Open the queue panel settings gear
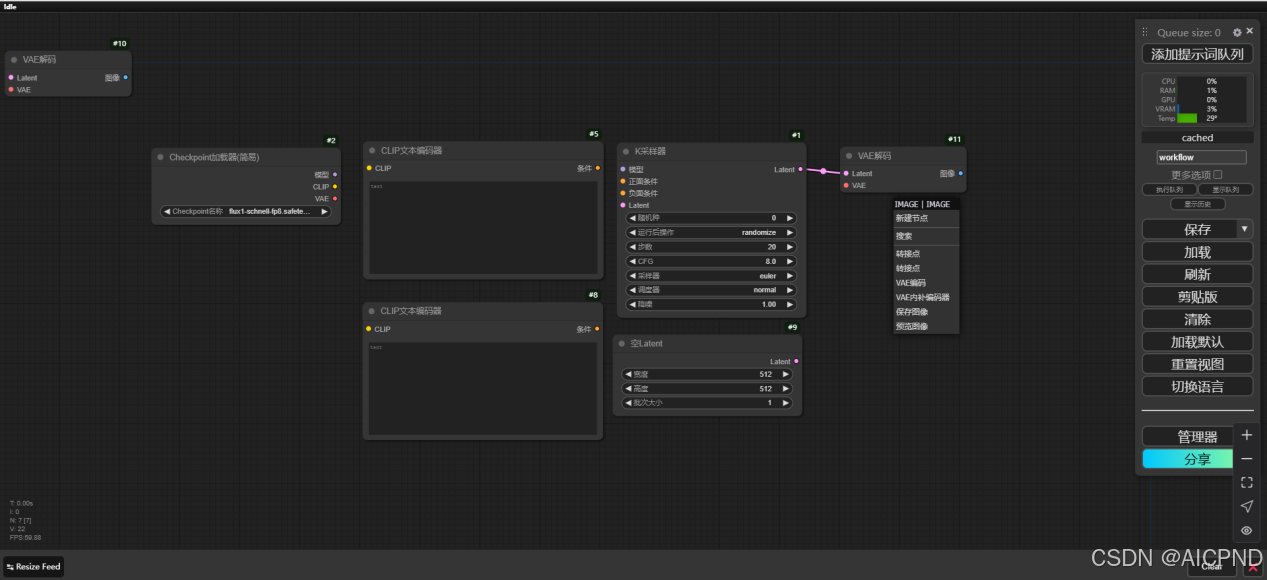The height and width of the screenshot is (580, 1267). (1237, 33)
